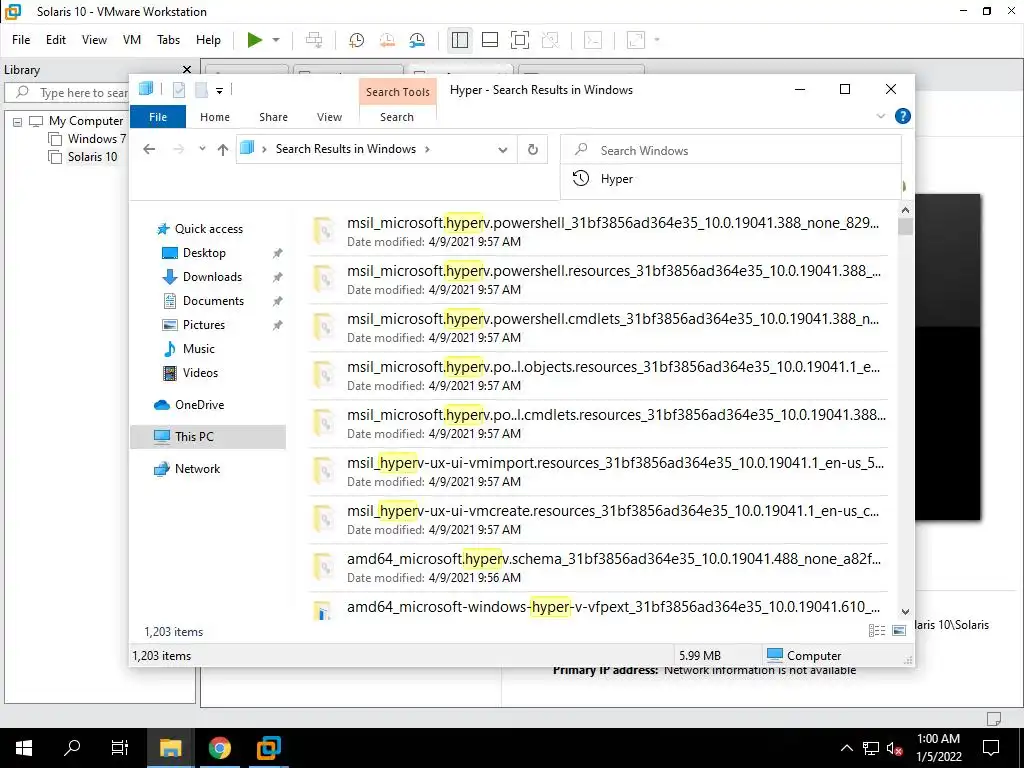The height and width of the screenshot is (768, 1024).
Task: Open Windows Start menu
Action: tap(24, 748)
